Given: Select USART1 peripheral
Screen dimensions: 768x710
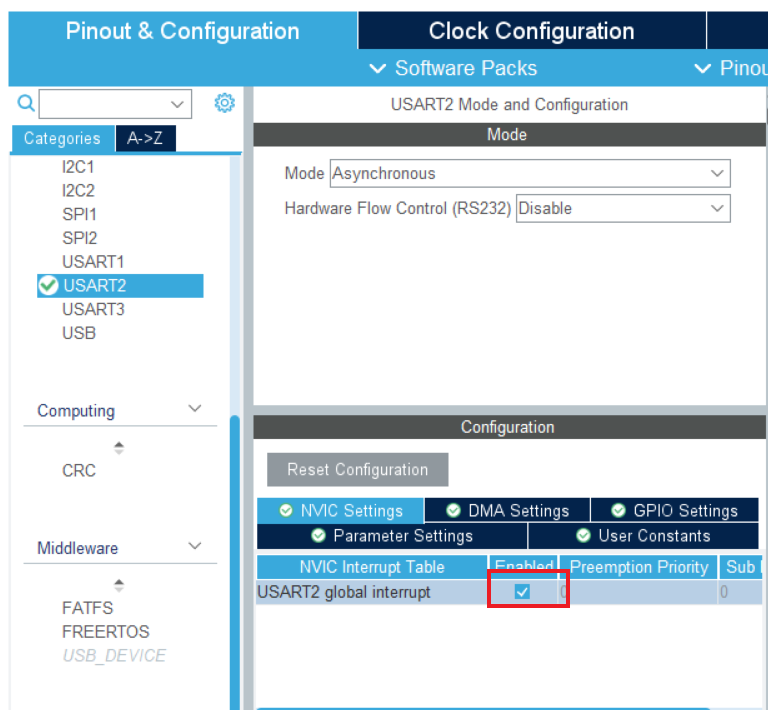Looking at the screenshot, I should (x=93, y=262).
